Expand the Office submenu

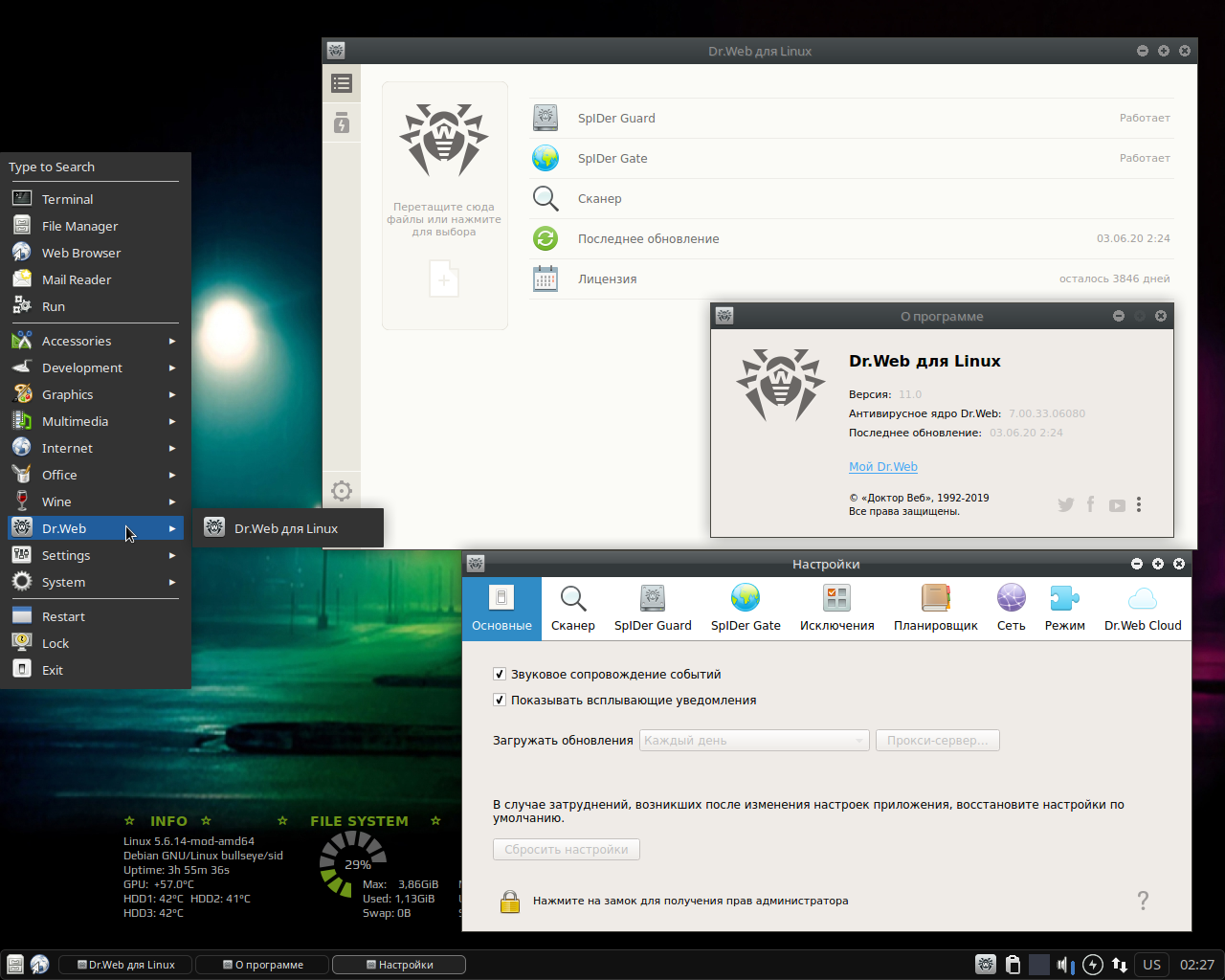point(95,475)
